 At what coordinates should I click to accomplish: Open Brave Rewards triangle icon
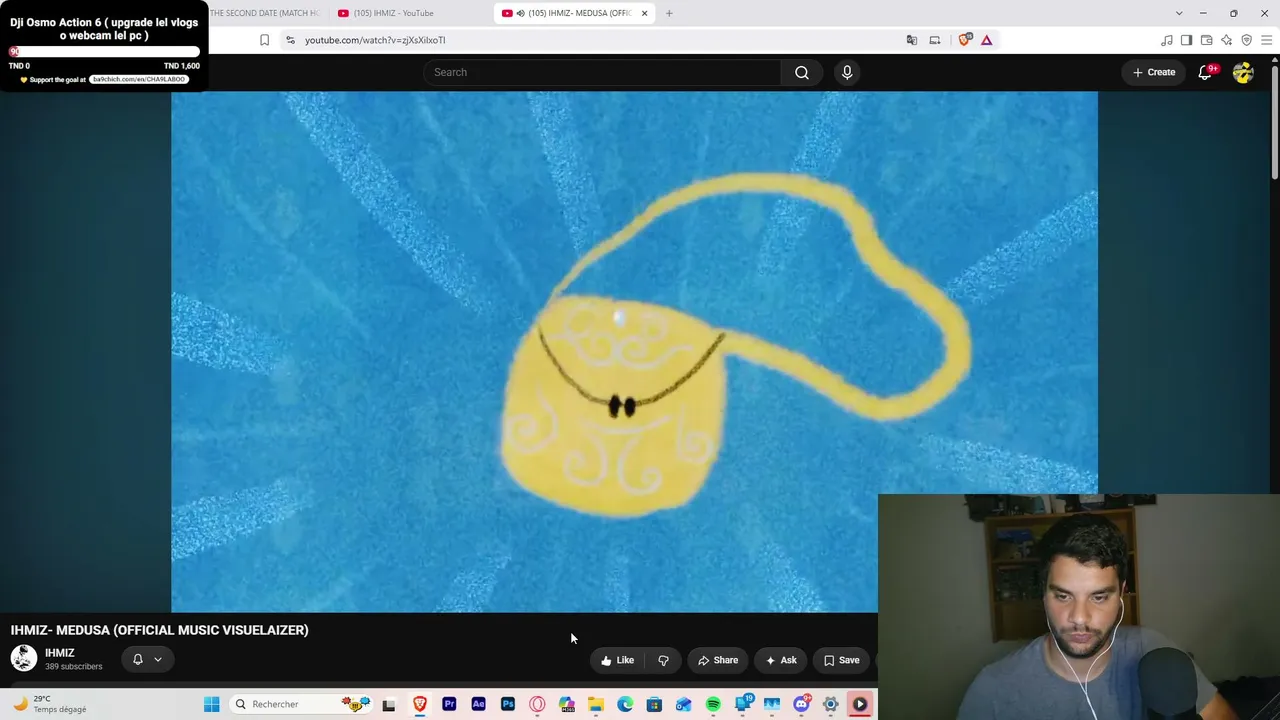987,40
